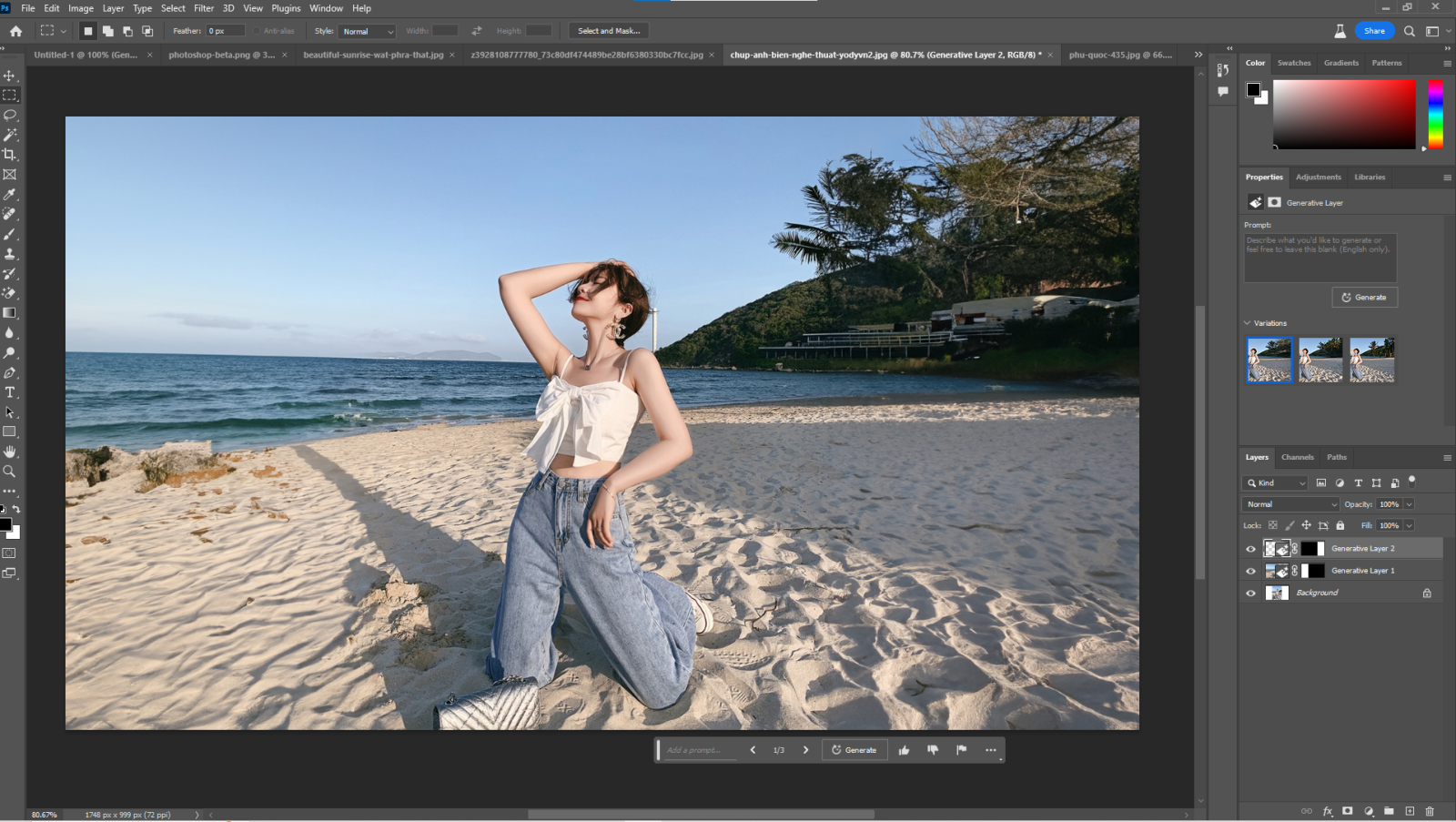
Task: Hide Generative Layer 1 visibility eye
Action: point(1250,571)
